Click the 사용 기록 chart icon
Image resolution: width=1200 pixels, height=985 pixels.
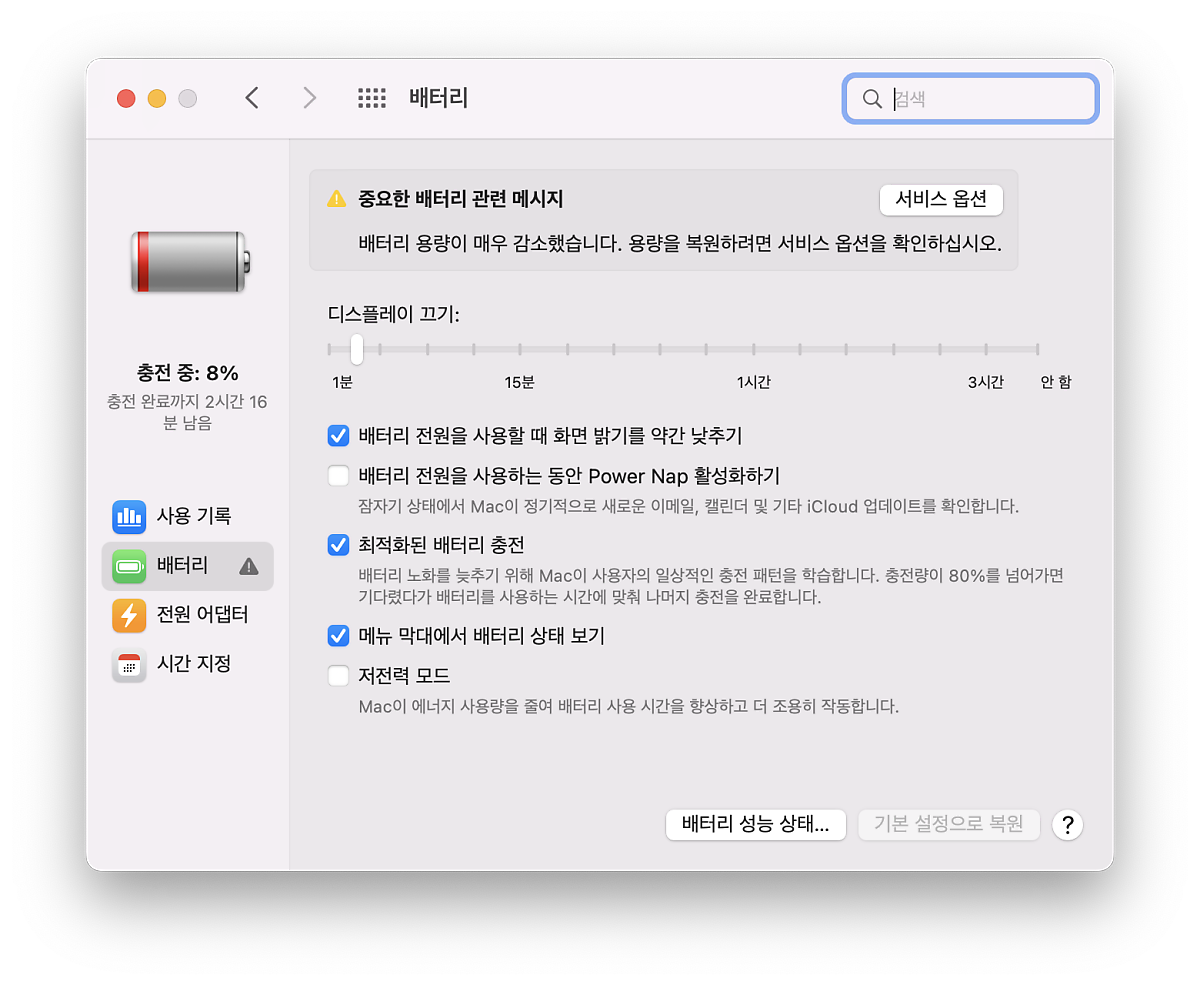[129, 517]
